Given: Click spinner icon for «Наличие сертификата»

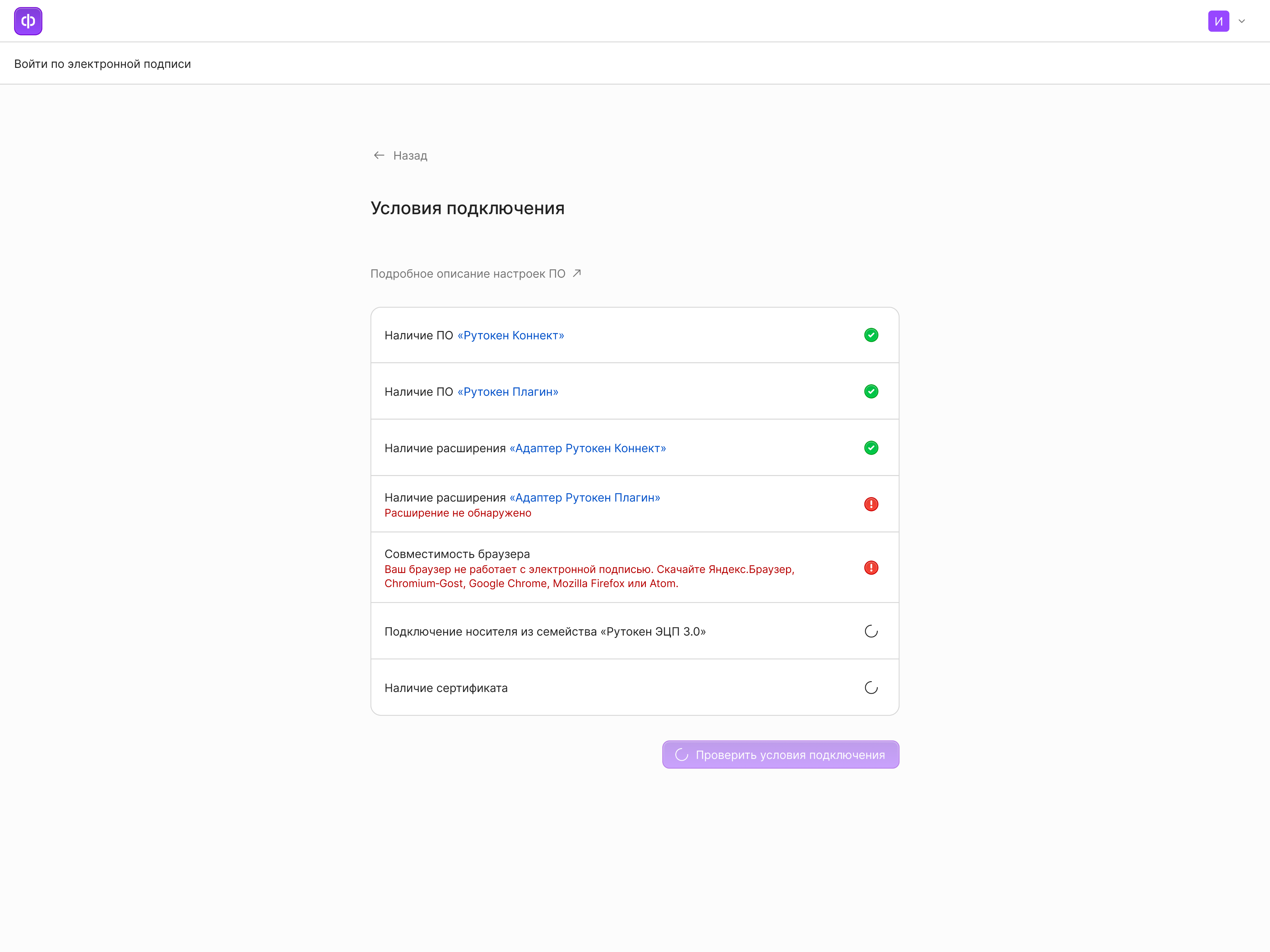Looking at the screenshot, I should pyautogui.click(x=871, y=687).
